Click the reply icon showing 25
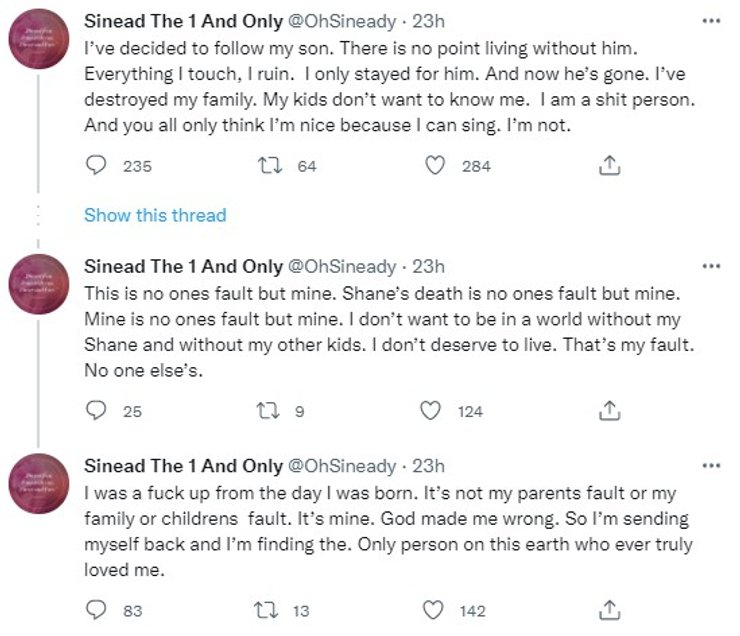This screenshot has height=636, width=740. (x=97, y=410)
